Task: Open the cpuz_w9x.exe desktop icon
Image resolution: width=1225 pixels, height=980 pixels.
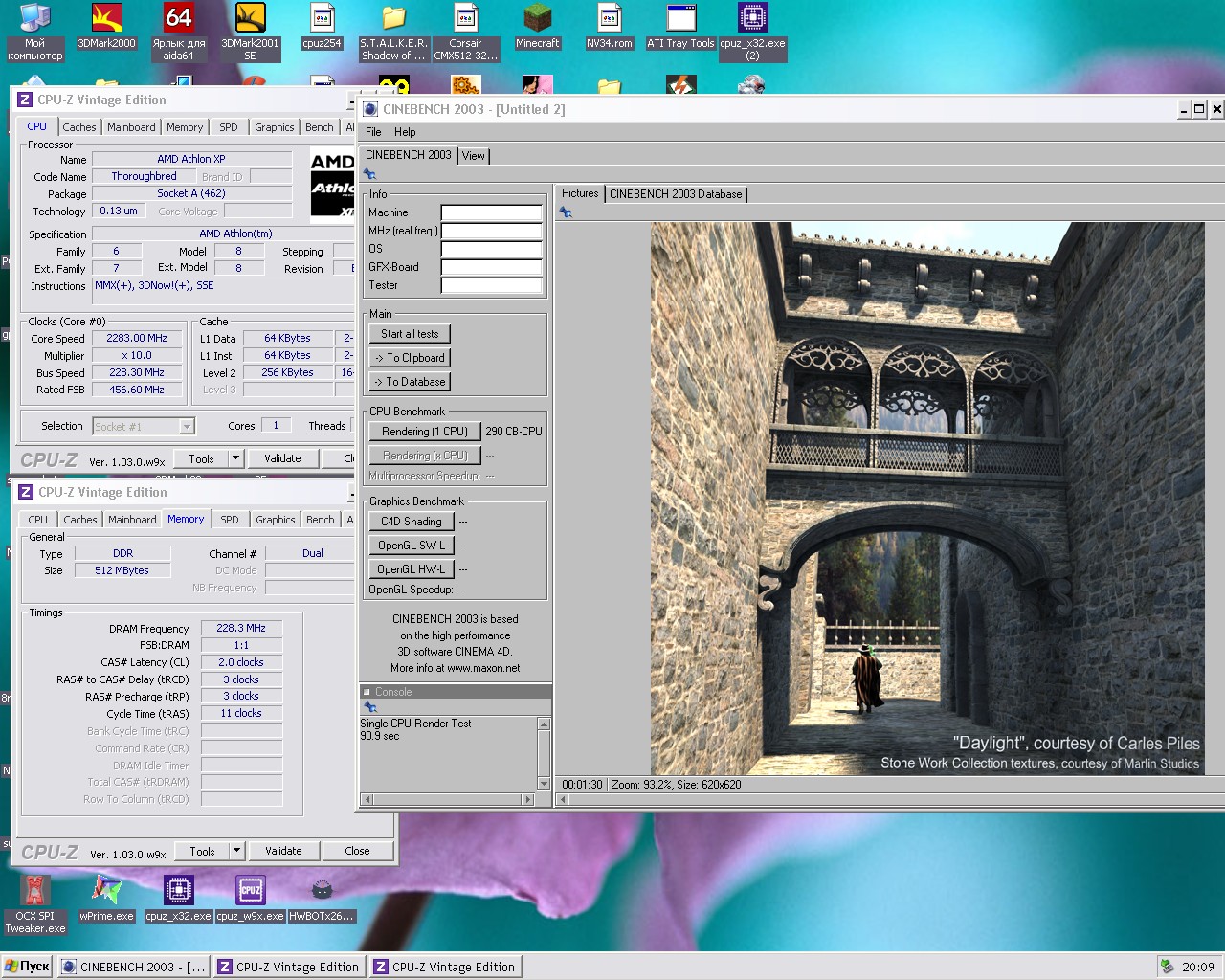Action: tap(250, 900)
